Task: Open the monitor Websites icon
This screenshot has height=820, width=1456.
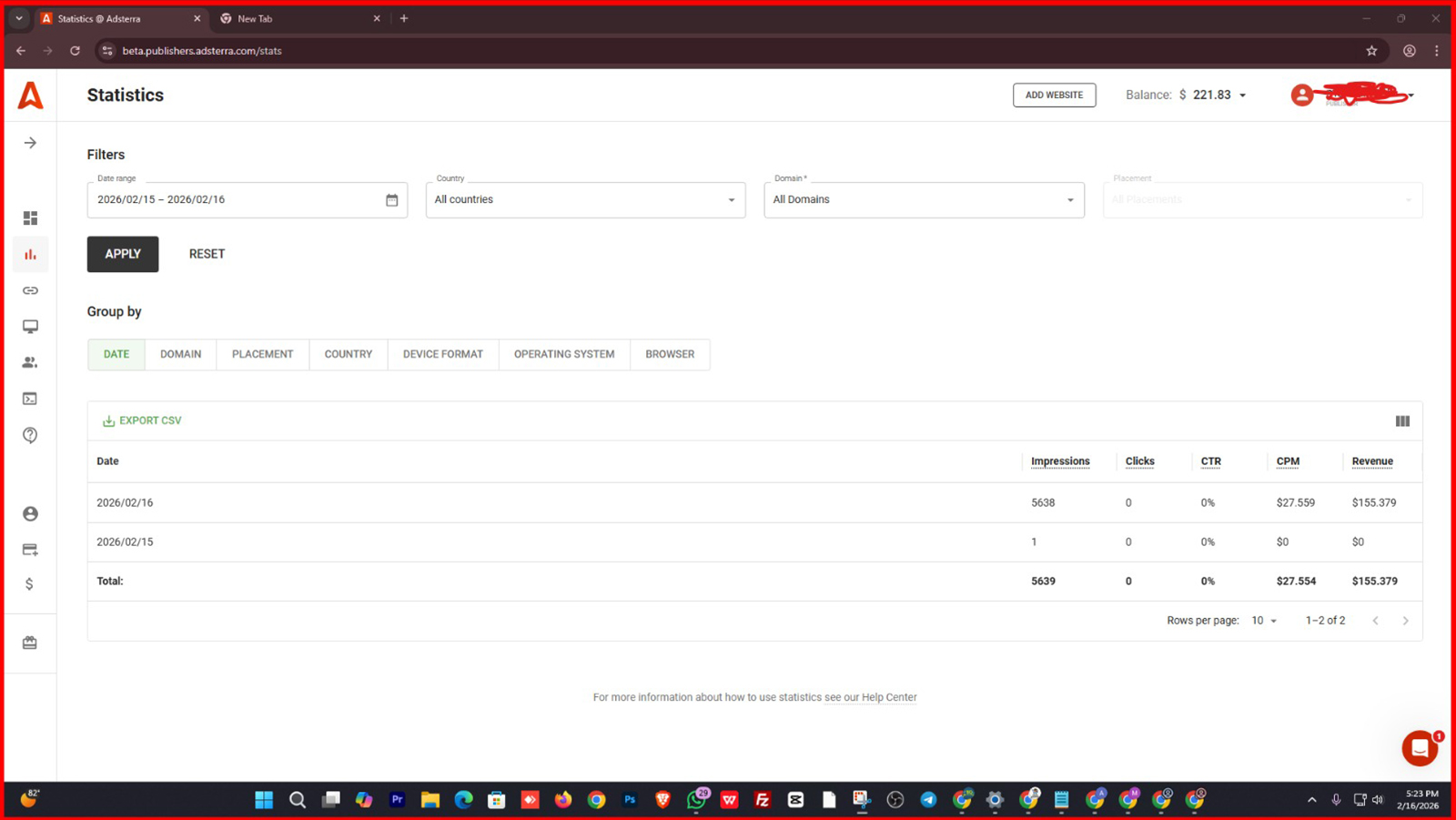Action: (30, 327)
